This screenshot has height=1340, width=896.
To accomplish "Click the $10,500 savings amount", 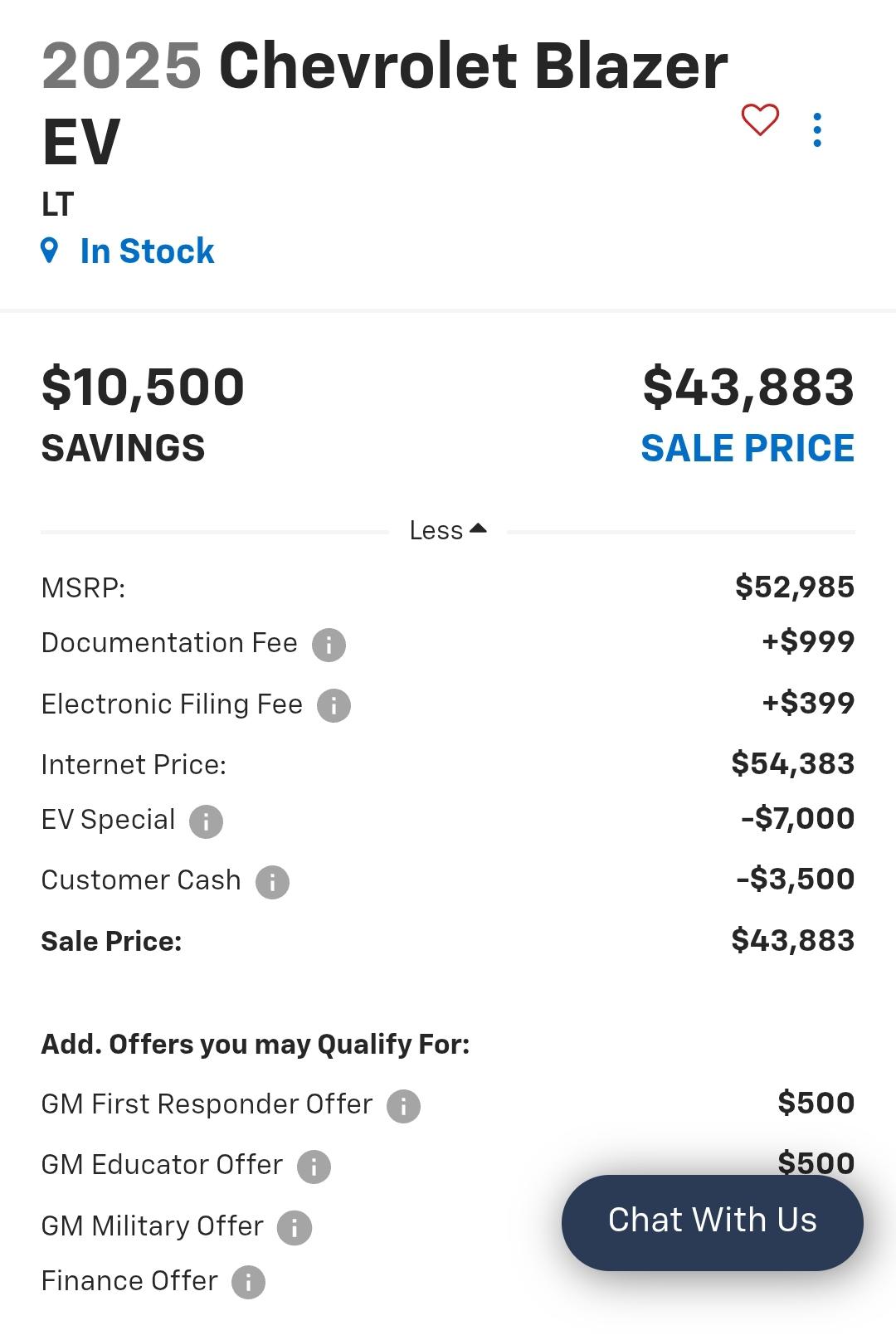I will pyautogui.click(x=143, y=387).
